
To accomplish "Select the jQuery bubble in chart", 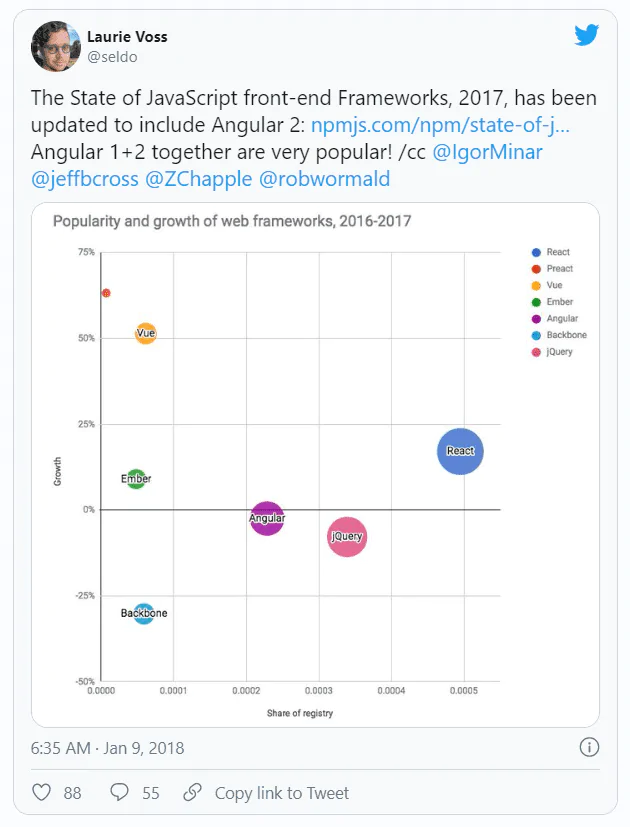I will pos(347,536).
